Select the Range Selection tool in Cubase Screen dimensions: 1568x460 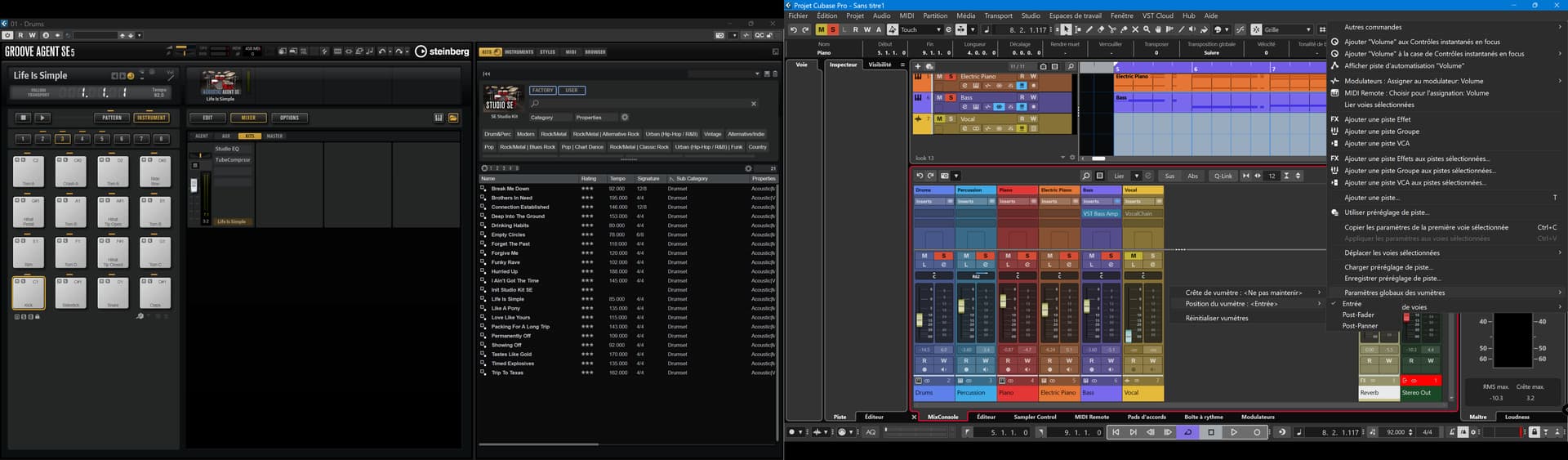[1078, 29]
